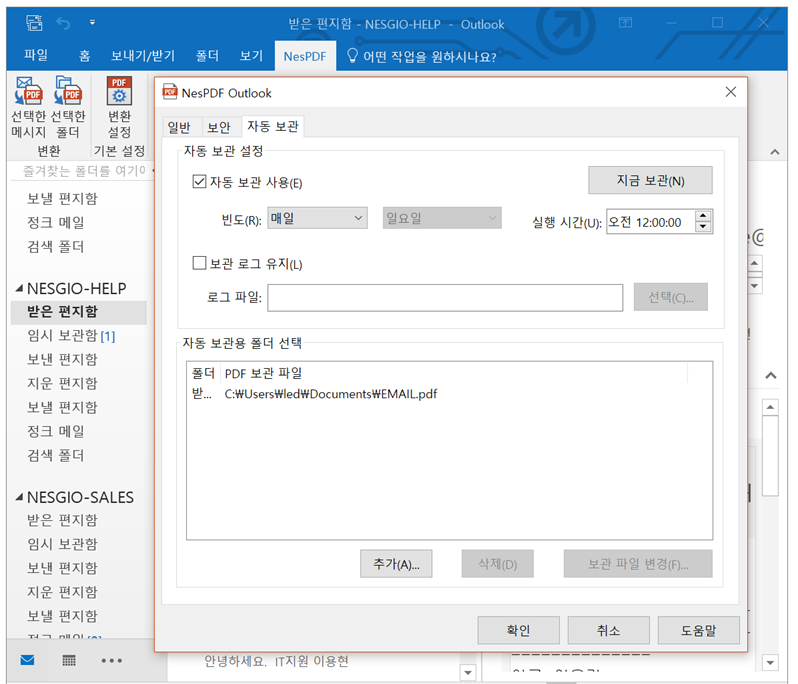Screen dimensions: 798x684
Task: Collapse the NESGIO-HELP account tree
Action: (x=19, y=289)
